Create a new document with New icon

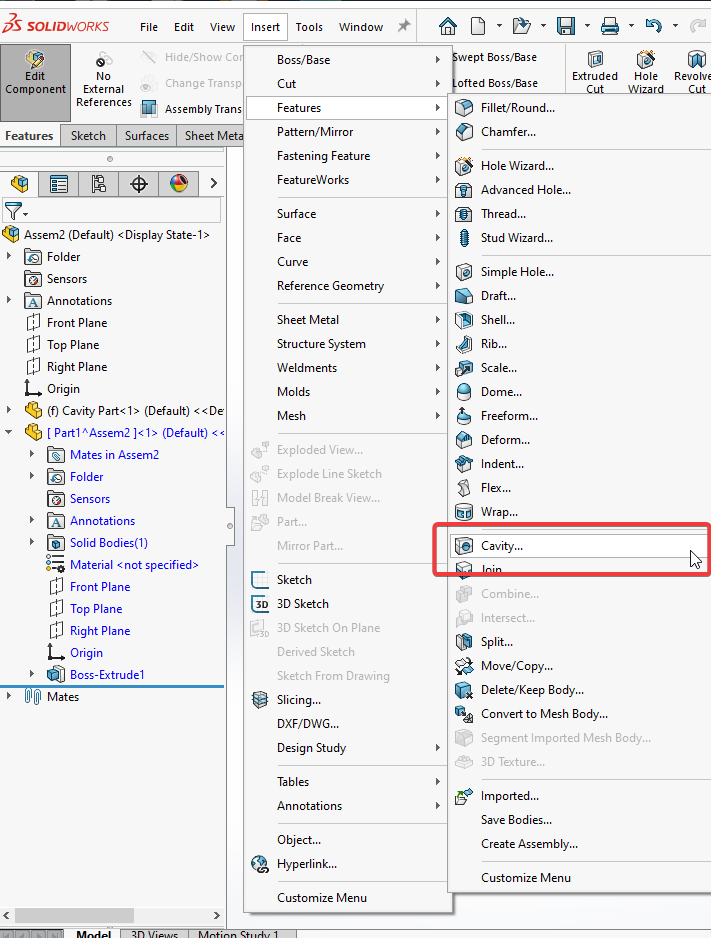click(x=478, y=26)
